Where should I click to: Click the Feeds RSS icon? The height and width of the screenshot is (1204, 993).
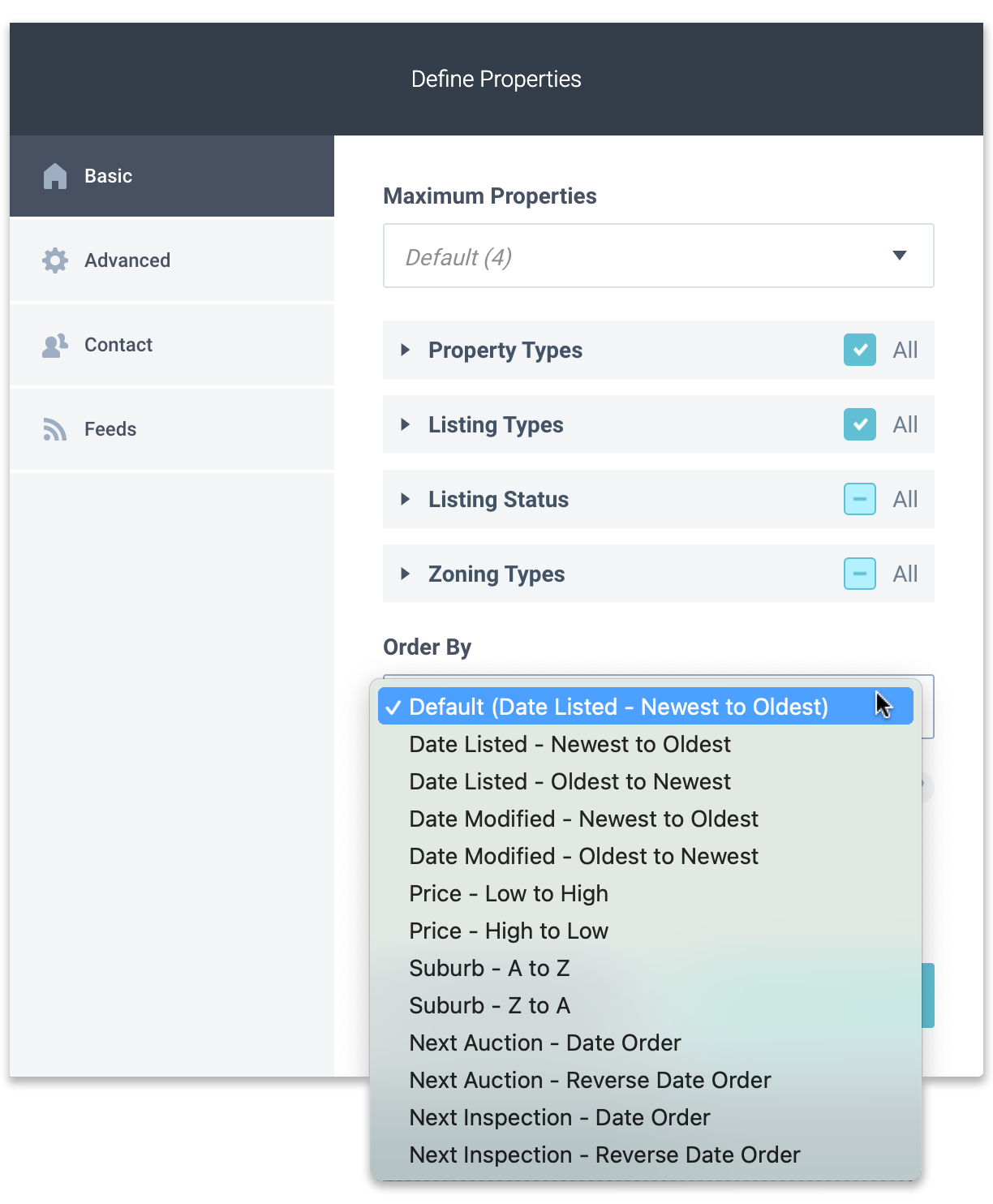55,429
